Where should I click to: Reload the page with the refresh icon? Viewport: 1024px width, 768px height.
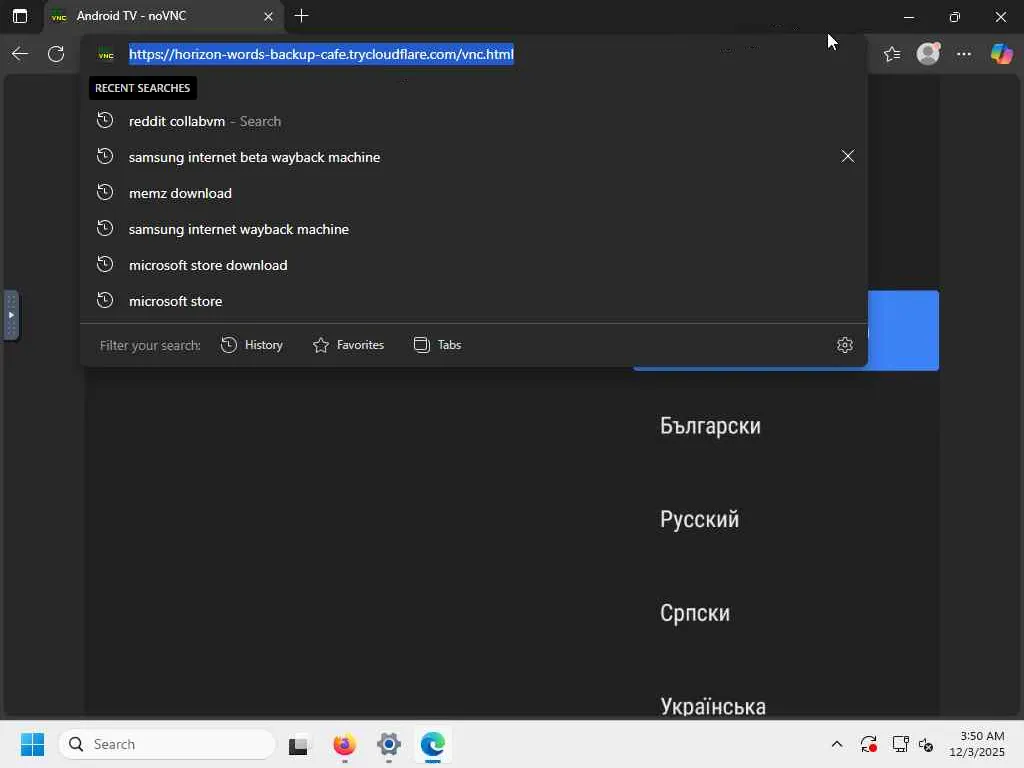click(x=56, y=54)
